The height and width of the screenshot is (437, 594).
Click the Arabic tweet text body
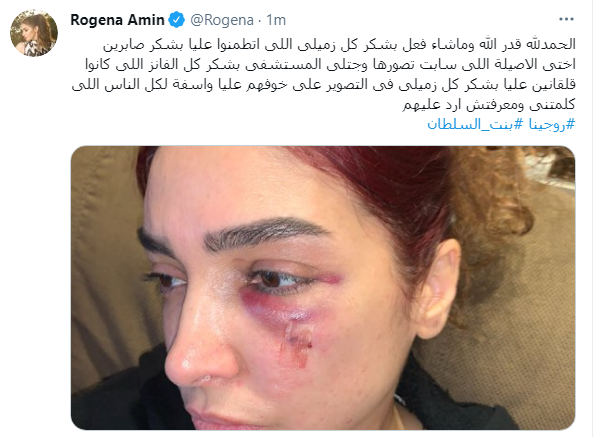coord(324,74)
